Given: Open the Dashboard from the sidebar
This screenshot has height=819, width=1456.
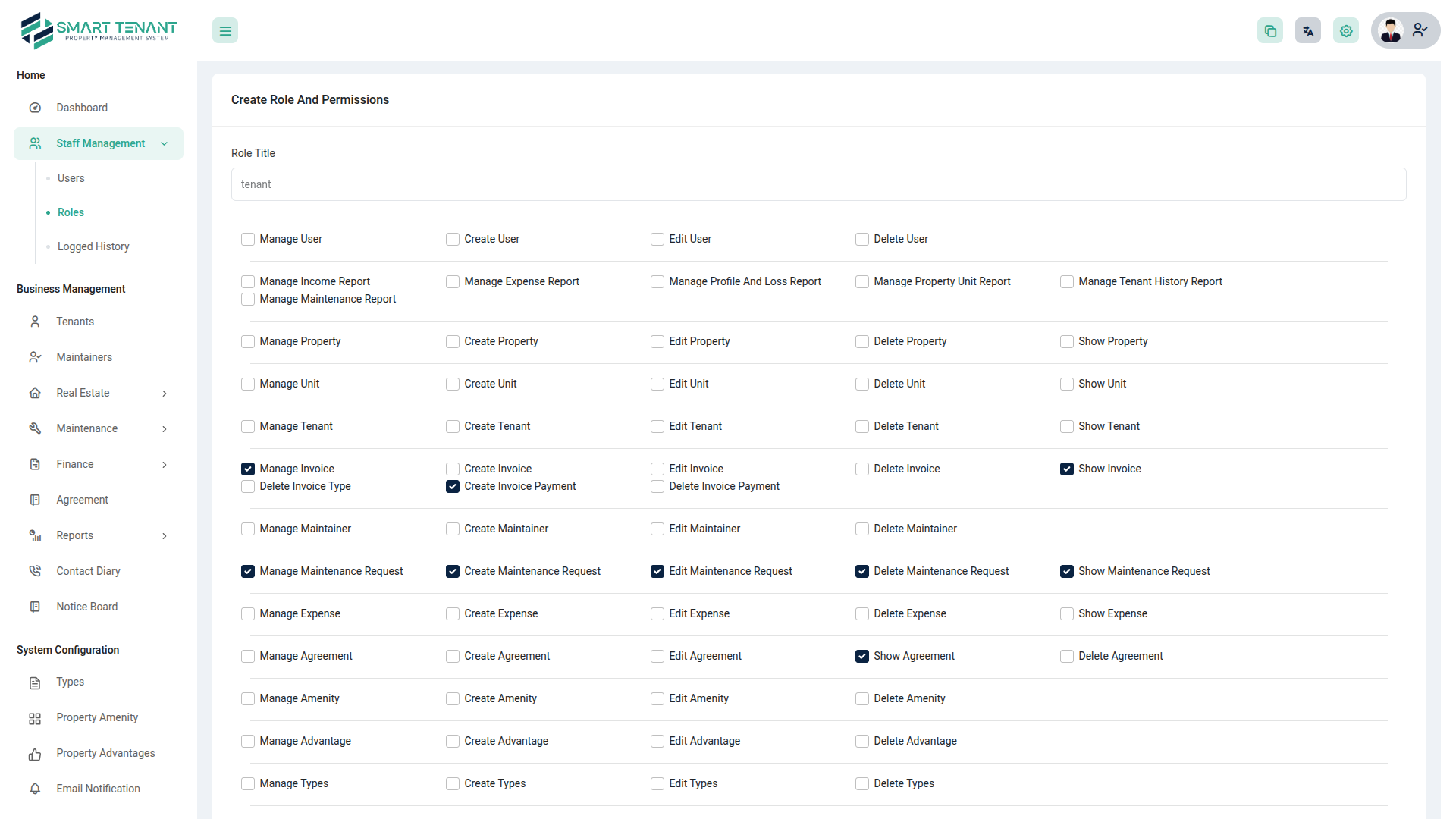Looking at the screenshot, I should click(82, 107).
